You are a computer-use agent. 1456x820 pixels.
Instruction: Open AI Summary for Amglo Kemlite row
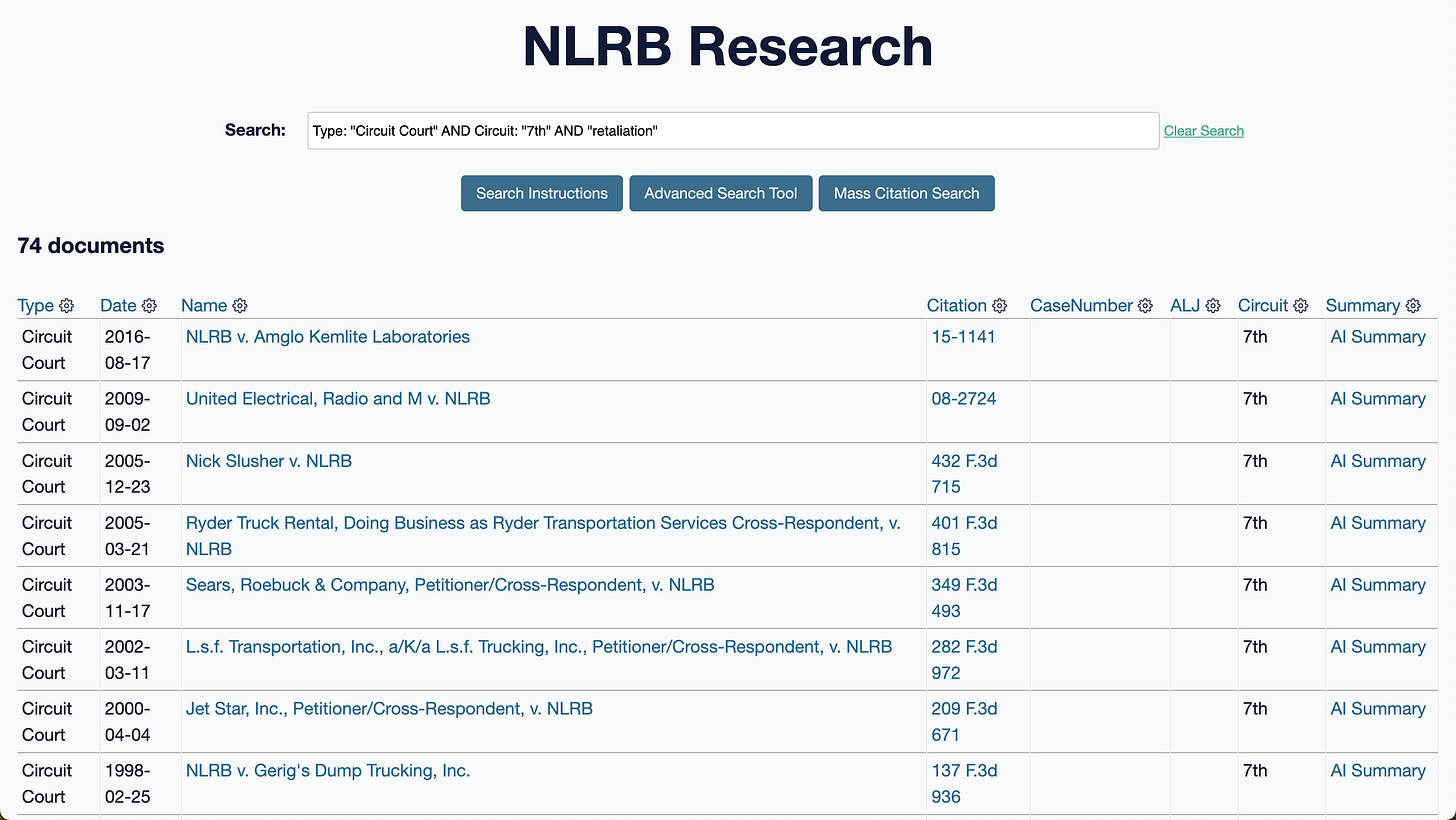click(x=1378, y=337)
